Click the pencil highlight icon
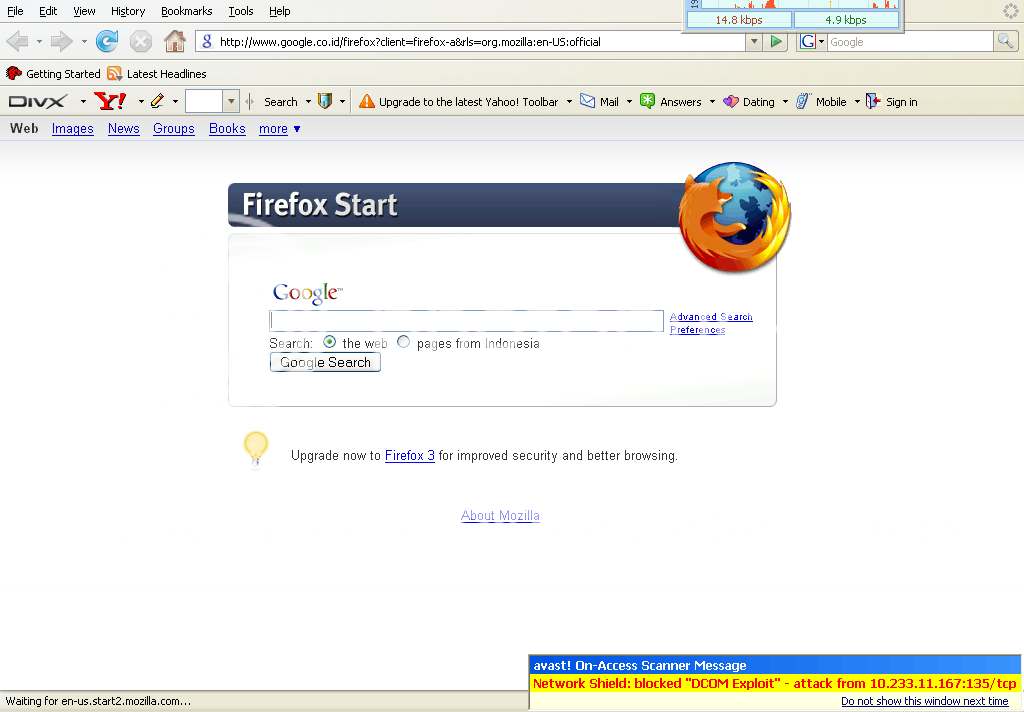 click(x=157, y=101)
